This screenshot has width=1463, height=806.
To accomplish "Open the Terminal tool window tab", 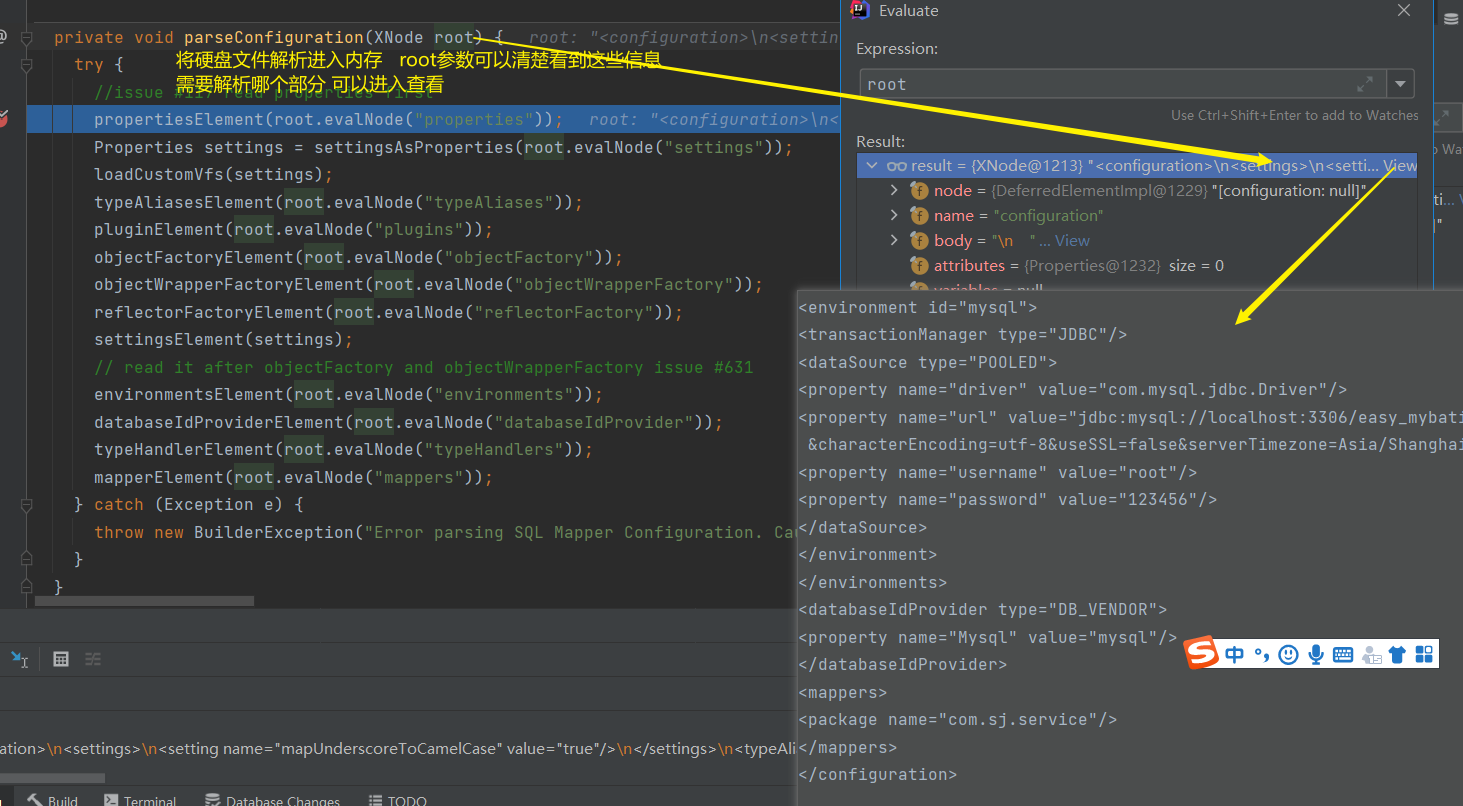I will (139, 799).
